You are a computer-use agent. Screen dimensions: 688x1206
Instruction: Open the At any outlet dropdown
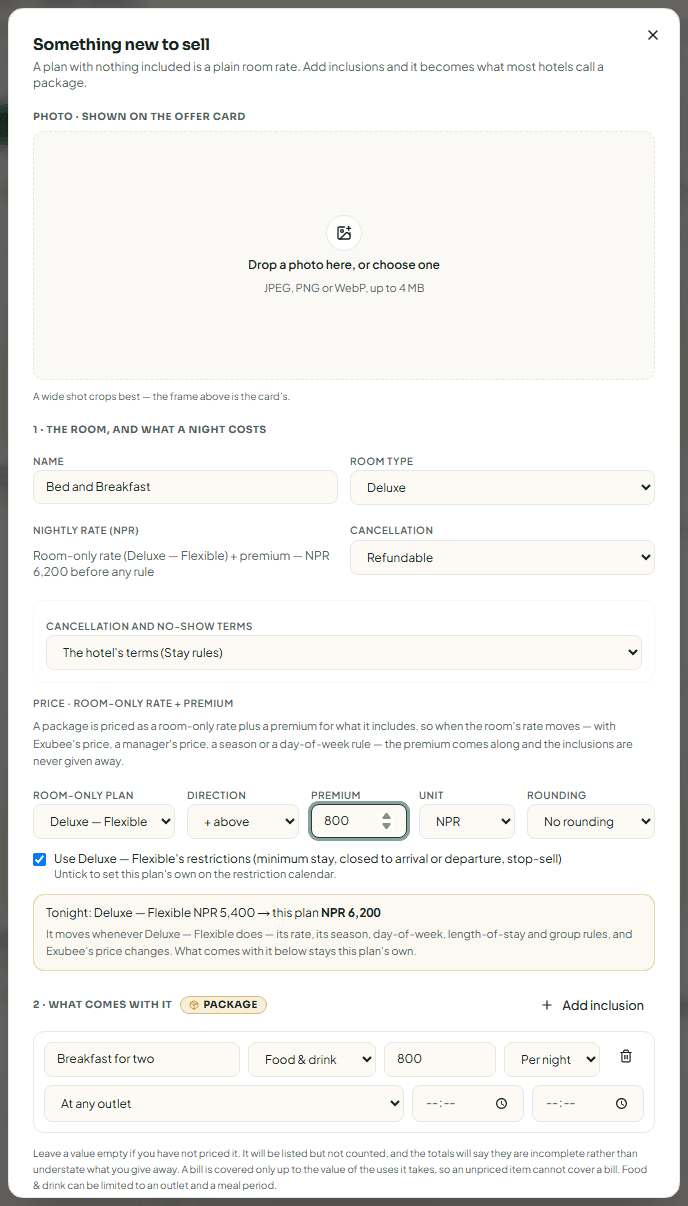coord(224,1104)
